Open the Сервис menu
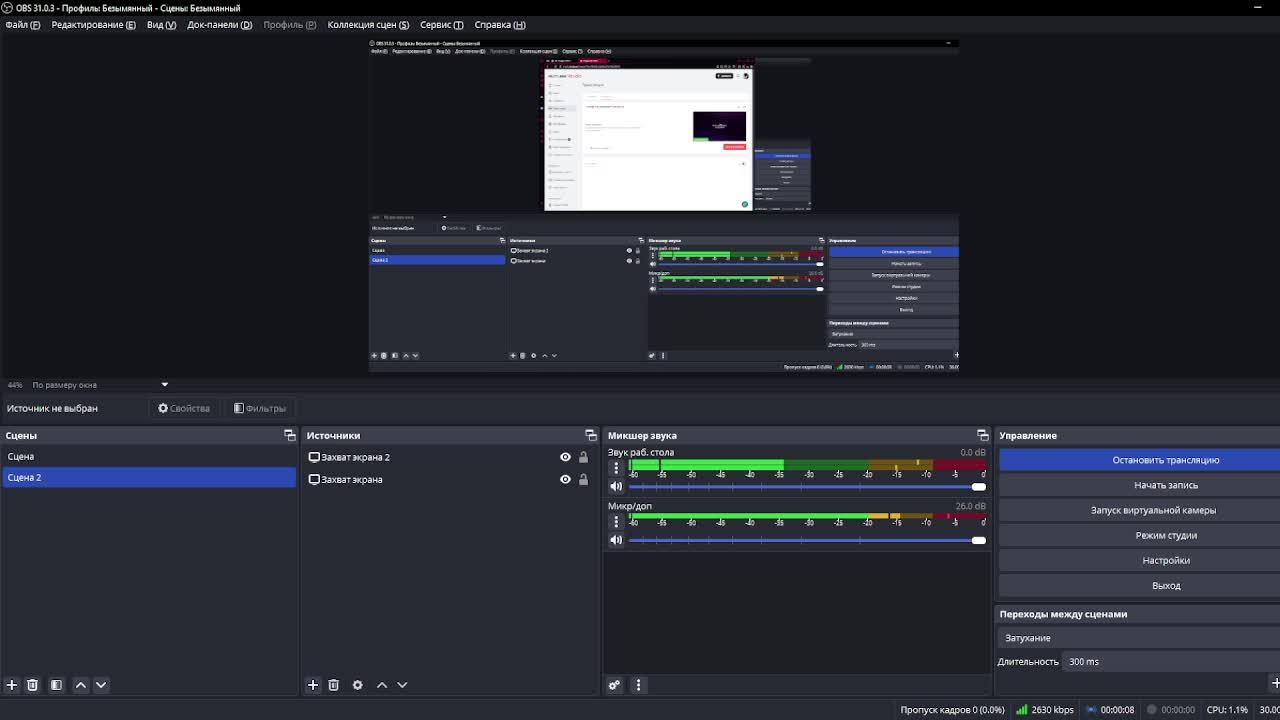1280x720 pixels. point(441,24)
